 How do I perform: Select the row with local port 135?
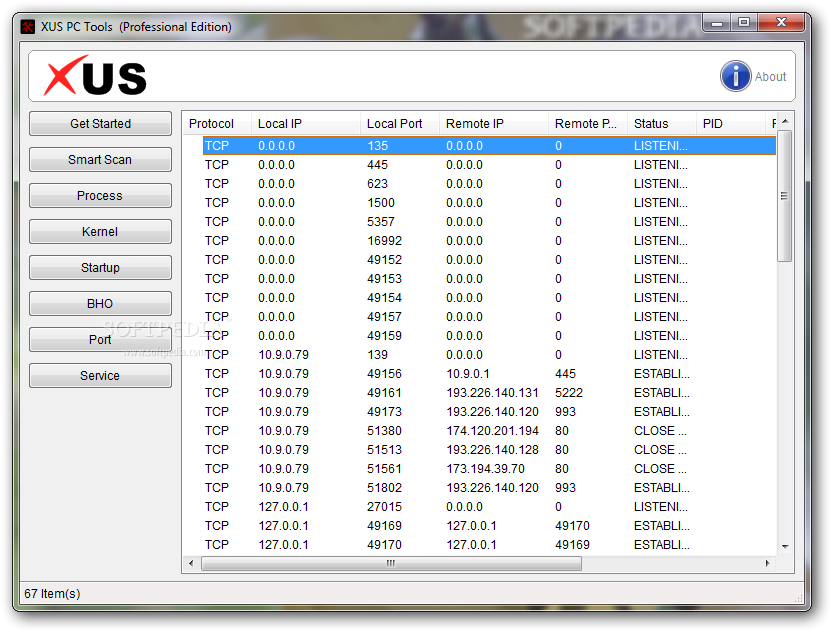pos(489,145)
